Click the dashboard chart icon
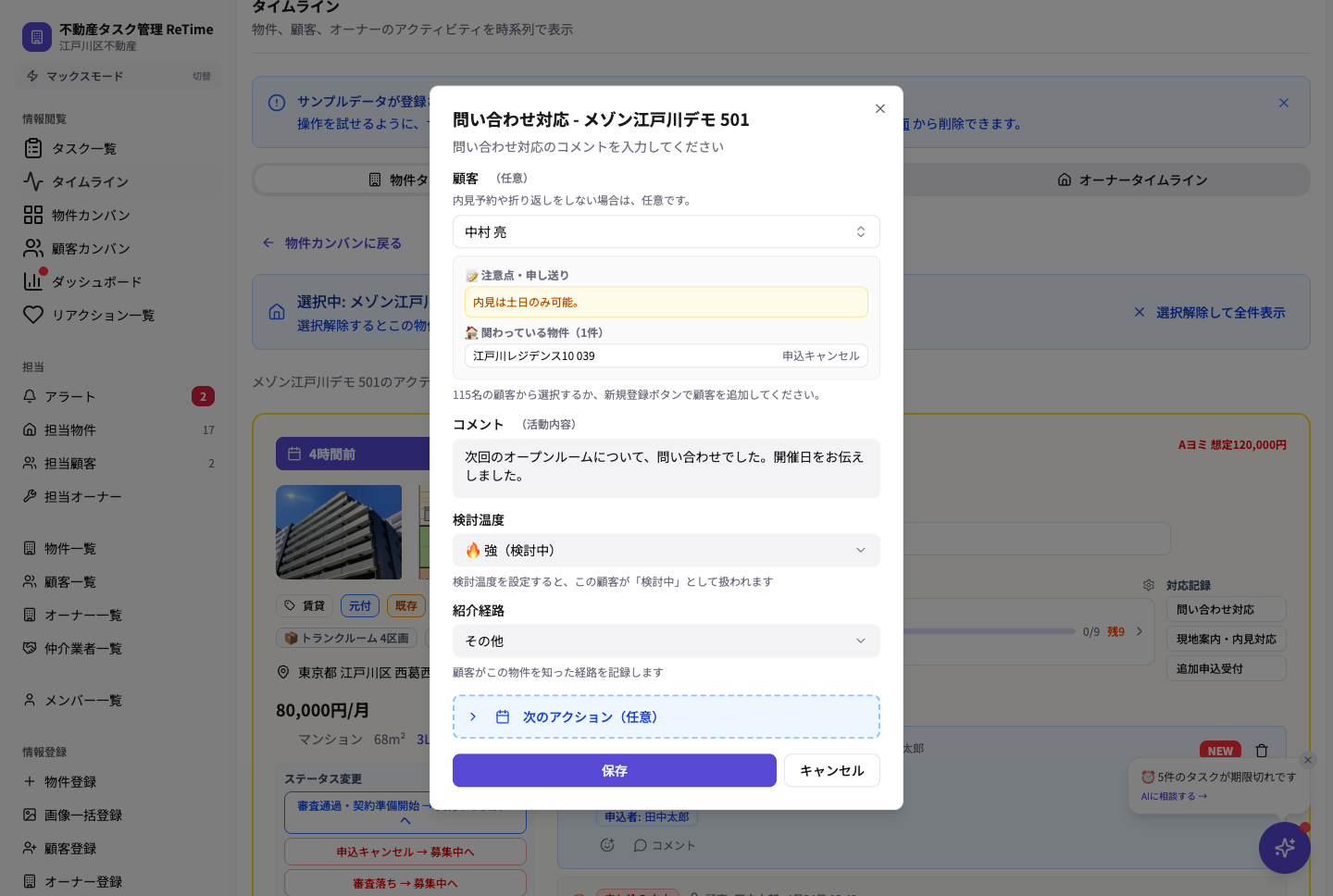This screenshot has width=1333, height=896. point(33,281)
